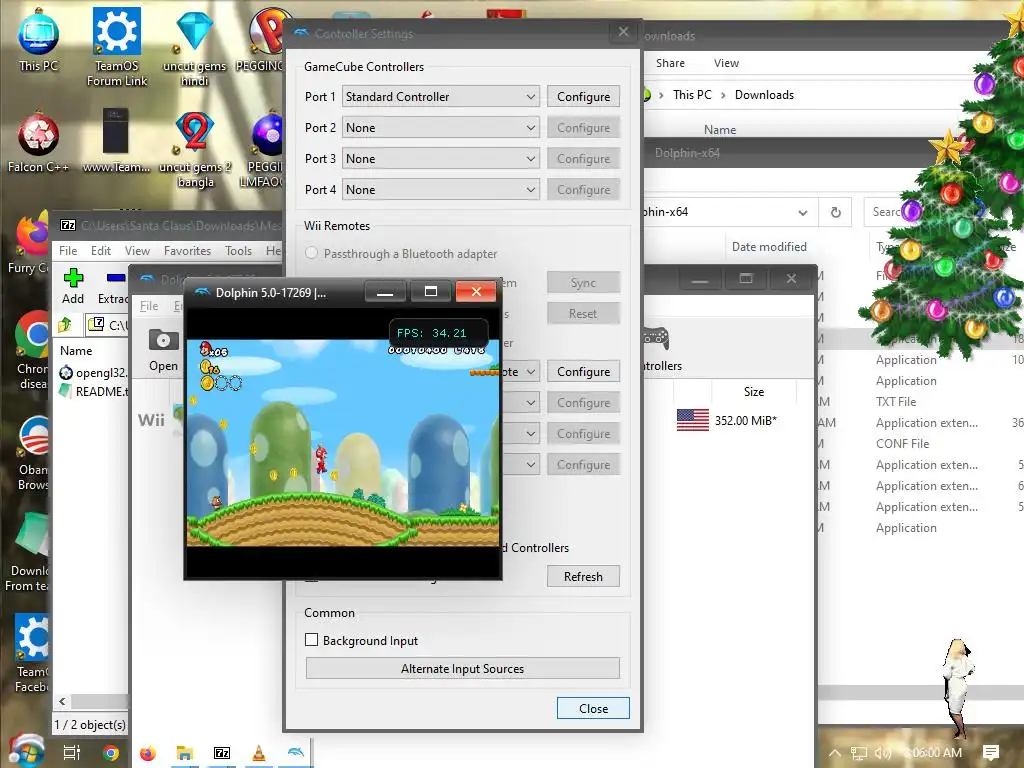
Task: Open the Port 2 controller dropdown
Action: (441, 128)
